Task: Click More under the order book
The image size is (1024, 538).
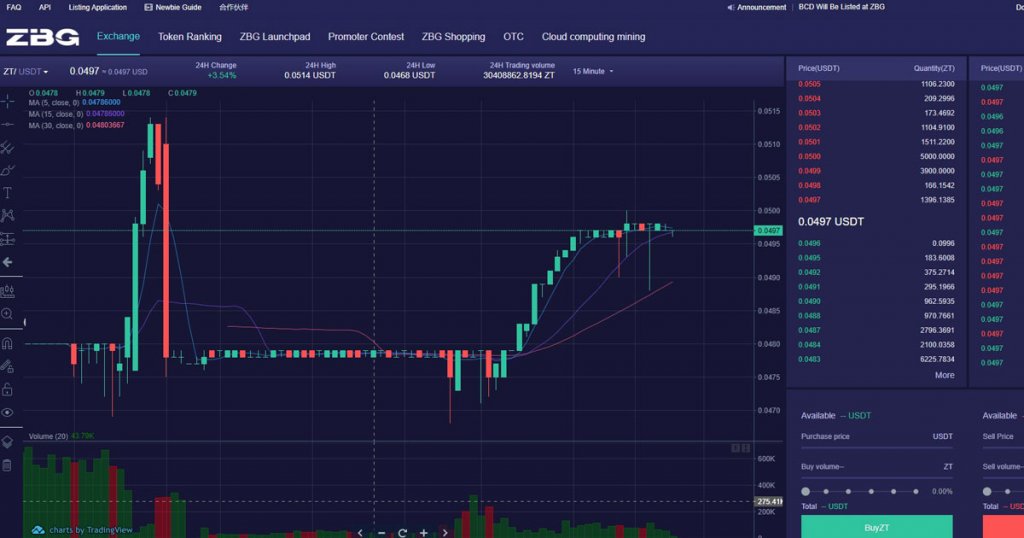Action: (944, 375)
